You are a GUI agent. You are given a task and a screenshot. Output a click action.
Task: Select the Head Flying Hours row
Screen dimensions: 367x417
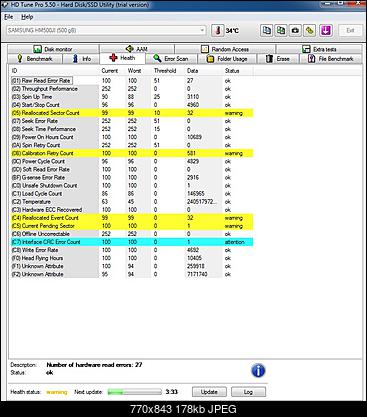[132, 258]
